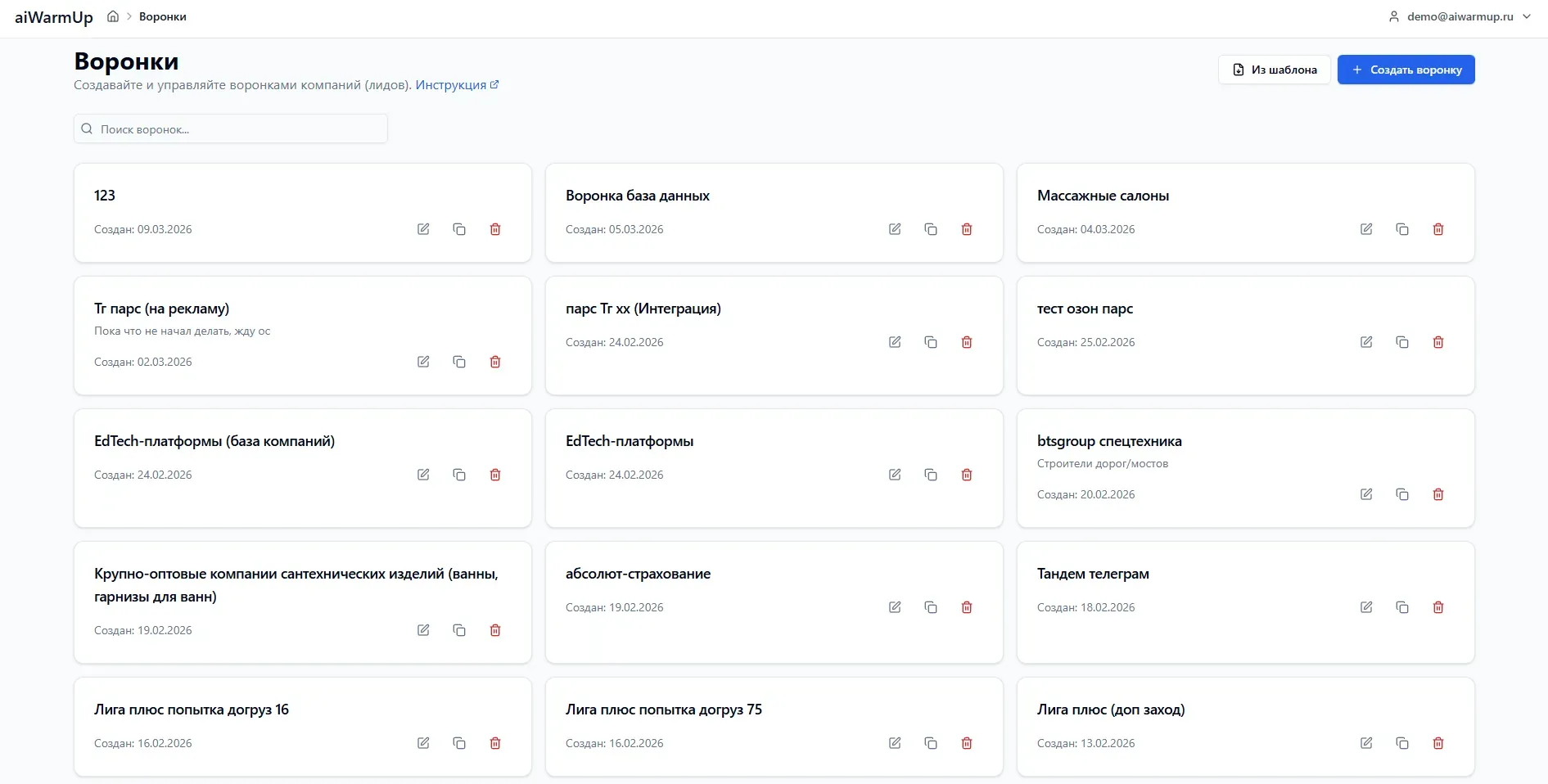Copy the Лига плюс (доп заход) funnel
Screen dimensions: 1548x784
click(x=1402, y=743)
